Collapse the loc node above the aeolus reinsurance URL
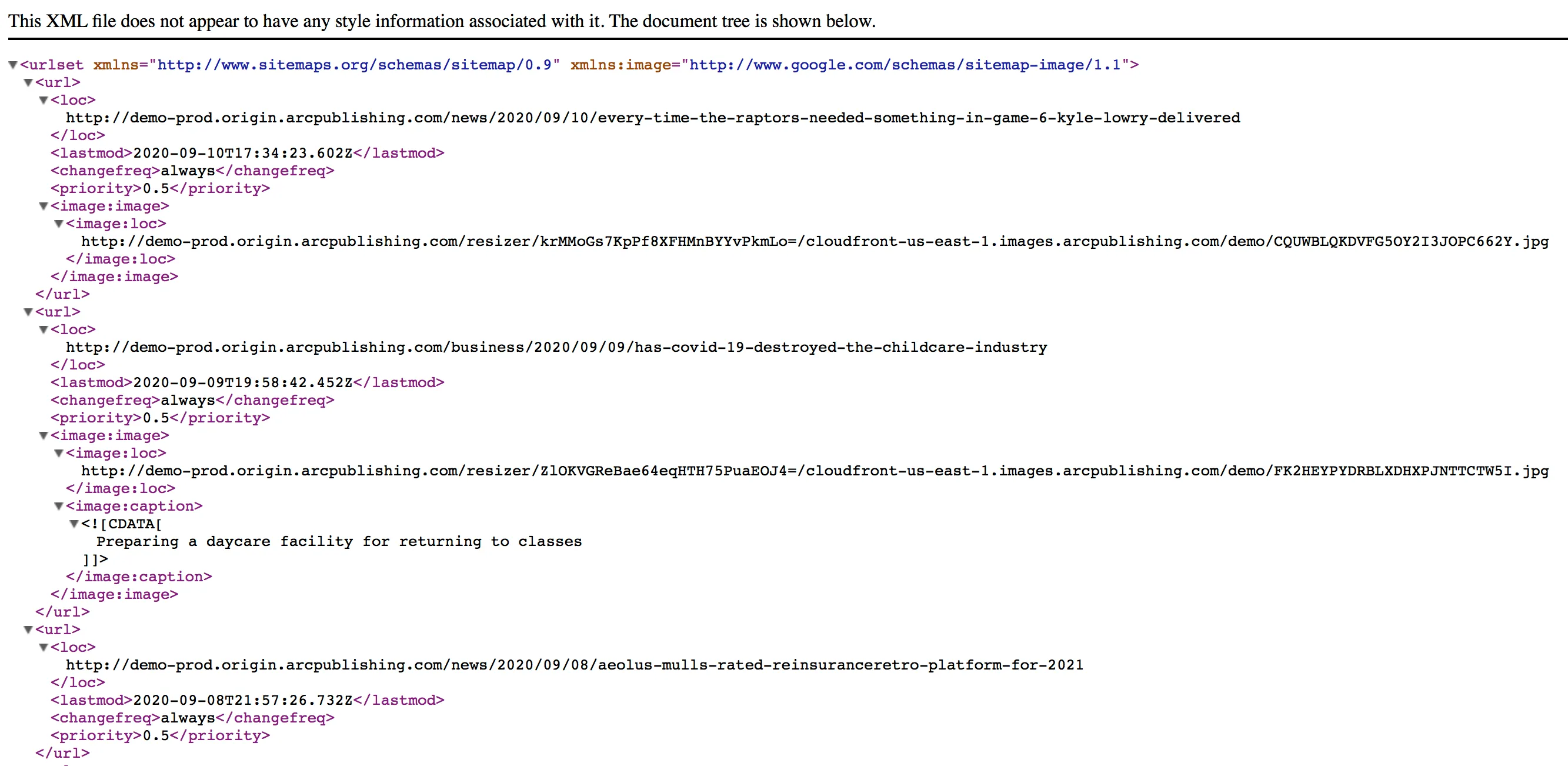Image resolution: width=1568 pixels, height=766 pixels. [x=43, y=647]
